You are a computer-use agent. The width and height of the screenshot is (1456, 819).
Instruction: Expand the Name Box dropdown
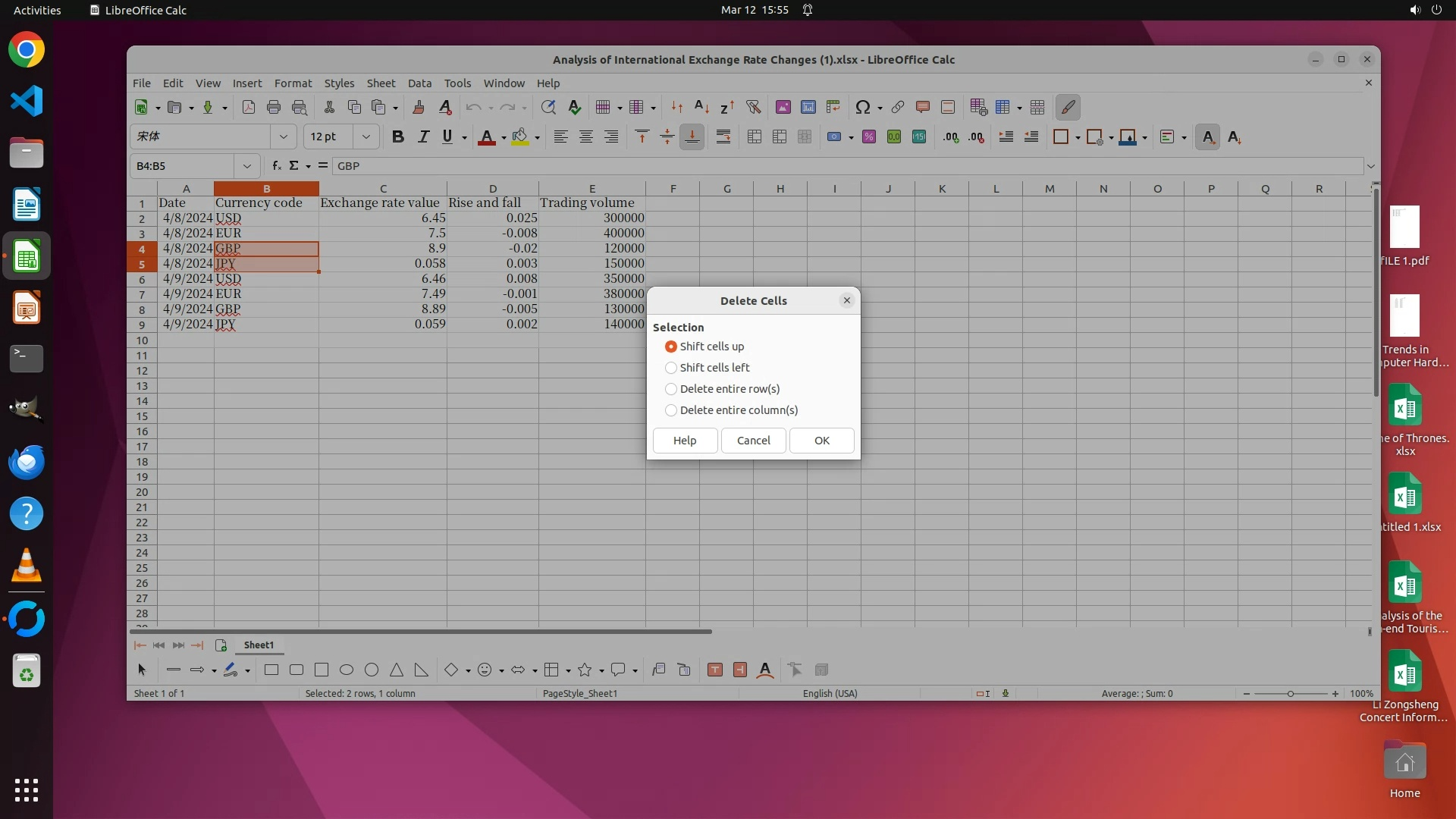coord(246,166)
